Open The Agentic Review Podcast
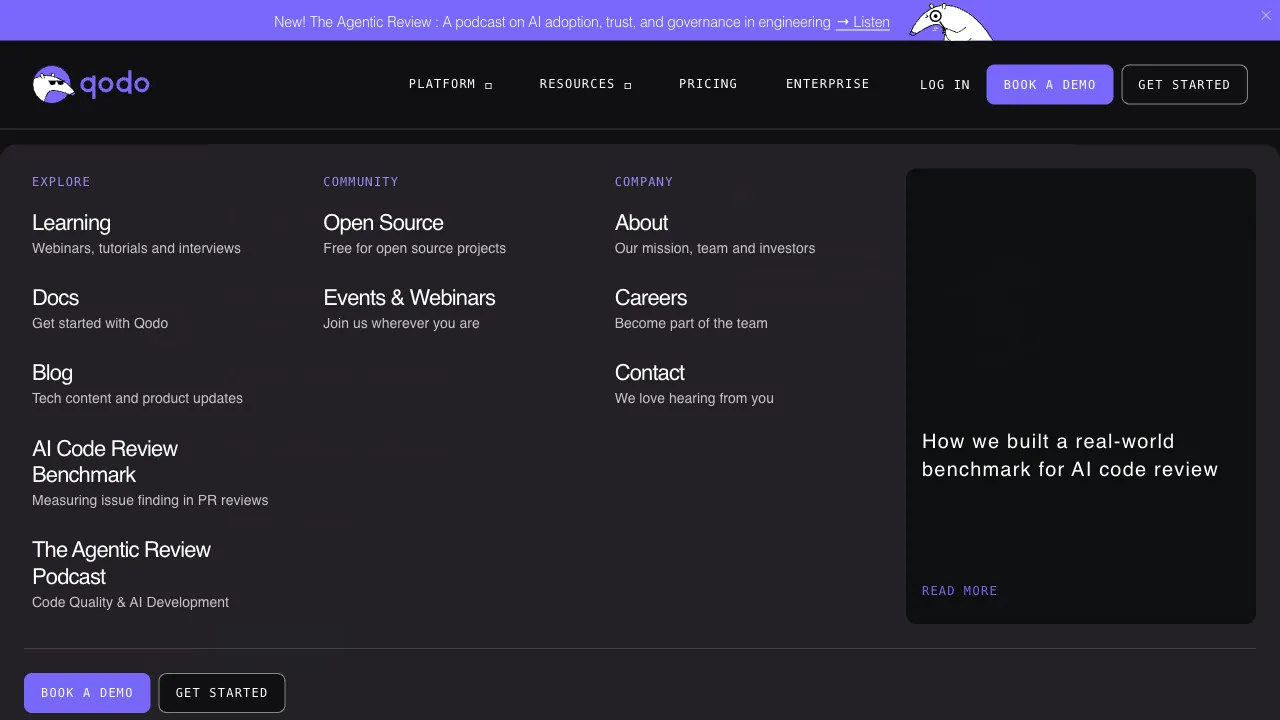Image resolution: width=1280 pixels, height=720 pixels. click(121, 563)
